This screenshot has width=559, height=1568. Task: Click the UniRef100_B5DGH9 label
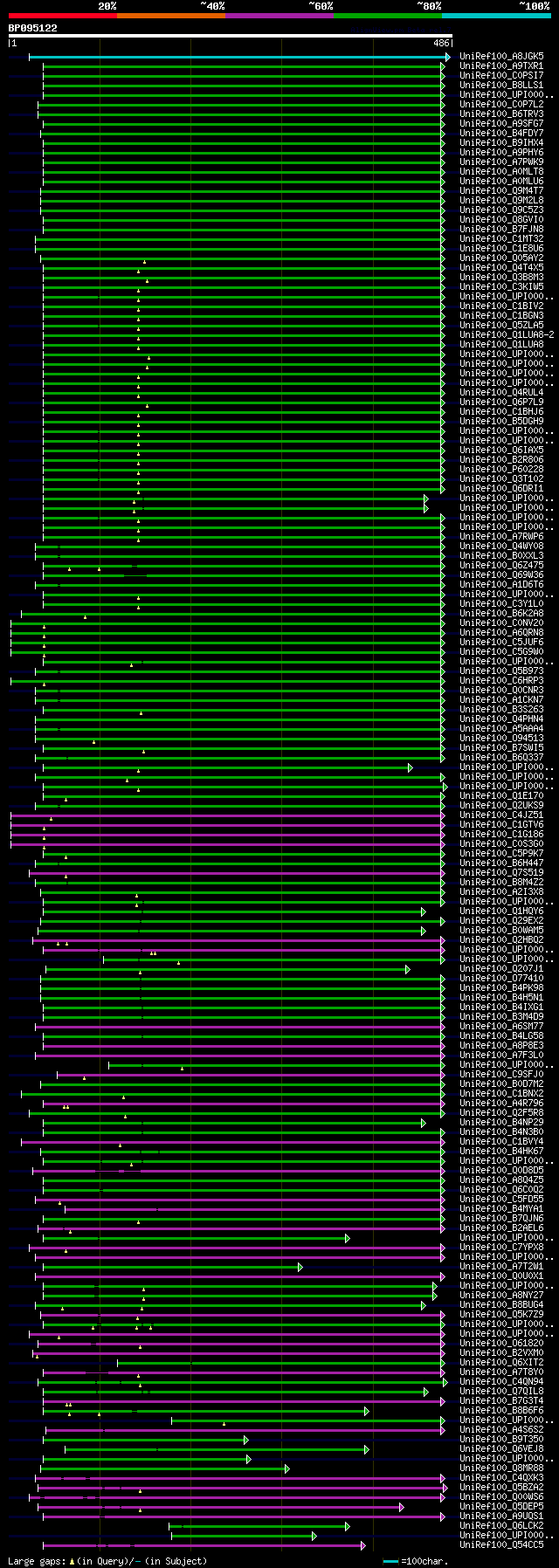(501, 422)
